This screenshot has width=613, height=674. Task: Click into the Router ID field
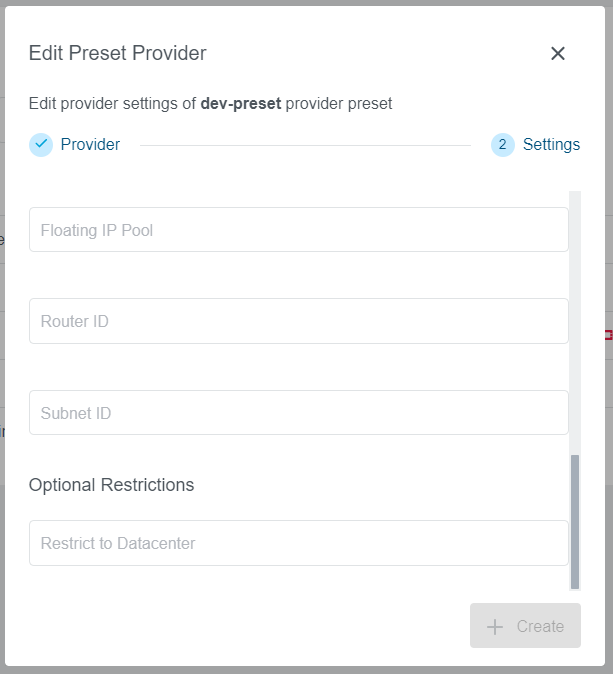coord(298,321)
